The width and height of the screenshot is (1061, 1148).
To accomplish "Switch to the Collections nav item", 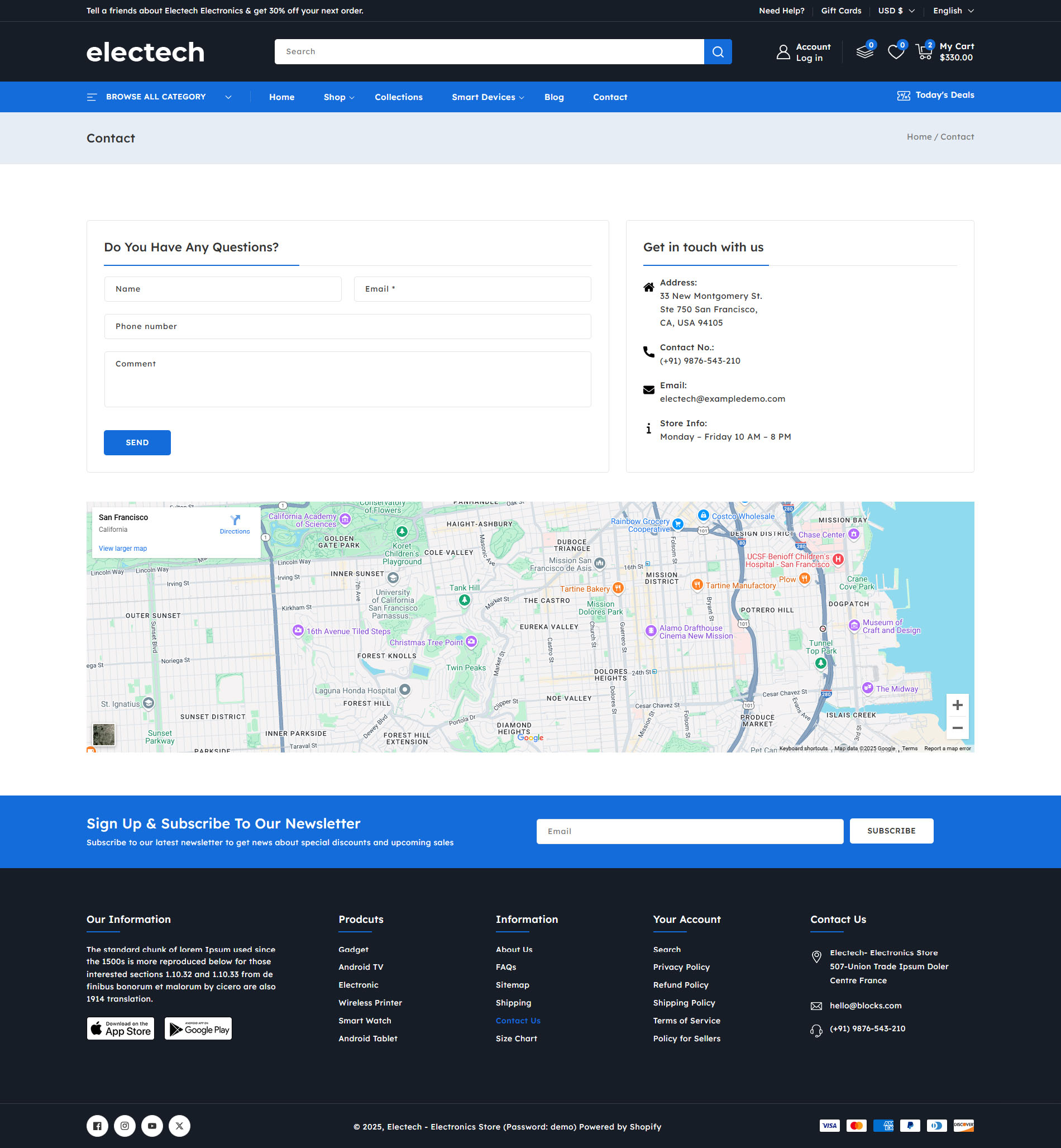I will tap(399, 97).
